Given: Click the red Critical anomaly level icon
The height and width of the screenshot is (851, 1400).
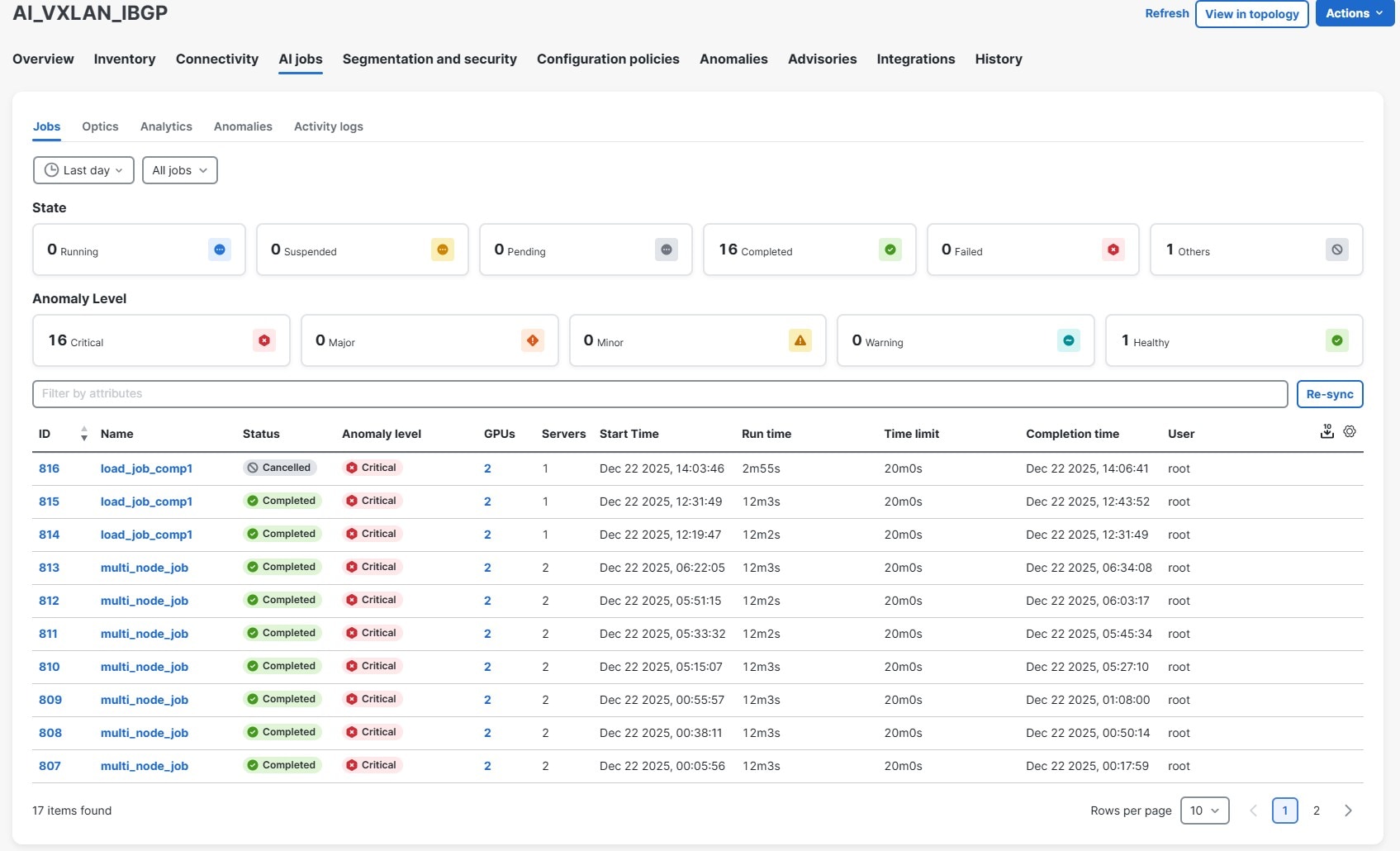Looking at the screenshot, I should coord(264,340).
